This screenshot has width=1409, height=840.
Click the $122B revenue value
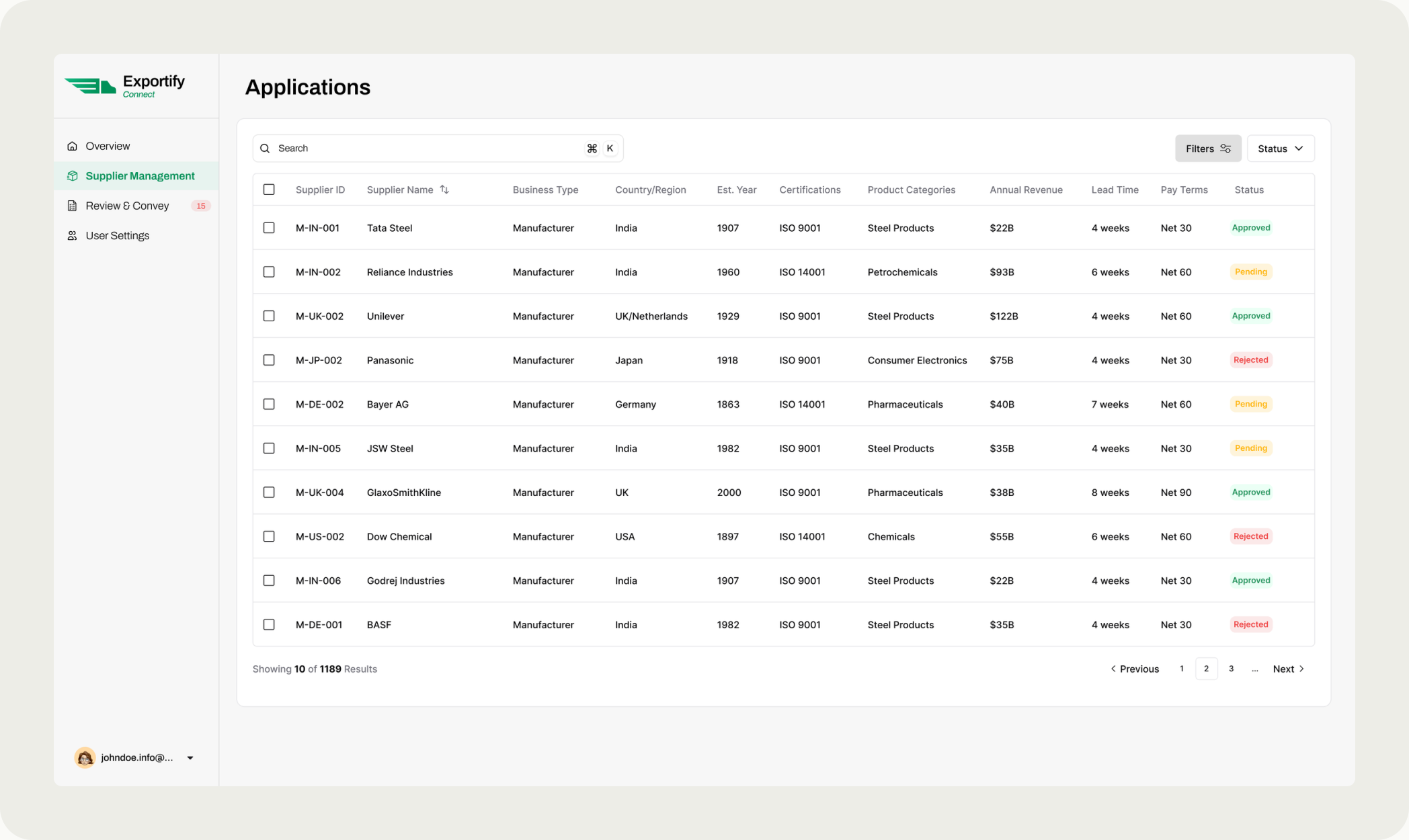click(1004, 317)
